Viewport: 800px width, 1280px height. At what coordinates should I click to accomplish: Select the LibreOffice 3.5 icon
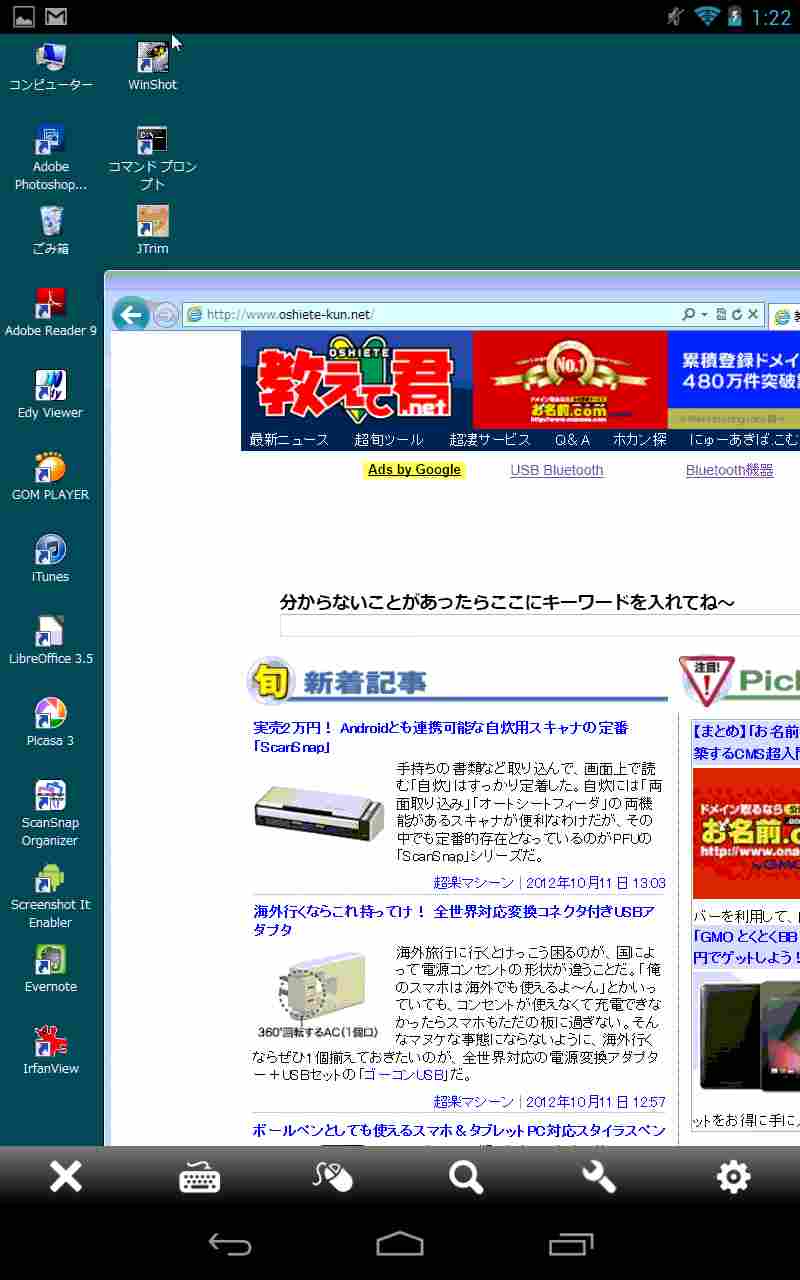pyautogui.click(x=51, y=641)
